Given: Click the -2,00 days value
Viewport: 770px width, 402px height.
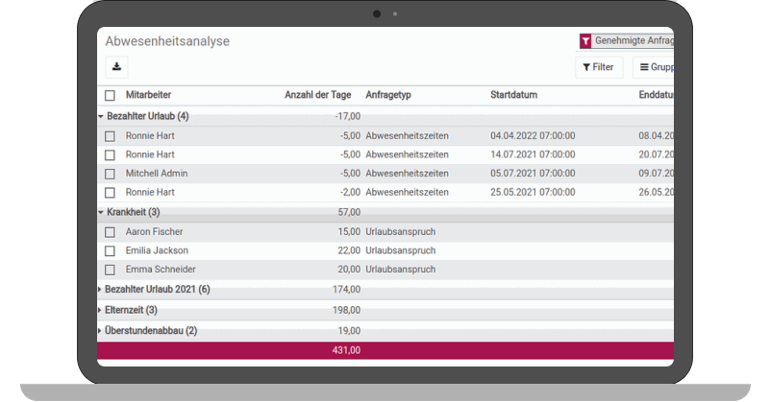Looking at the screenshot, I should (x=351, y=192).
